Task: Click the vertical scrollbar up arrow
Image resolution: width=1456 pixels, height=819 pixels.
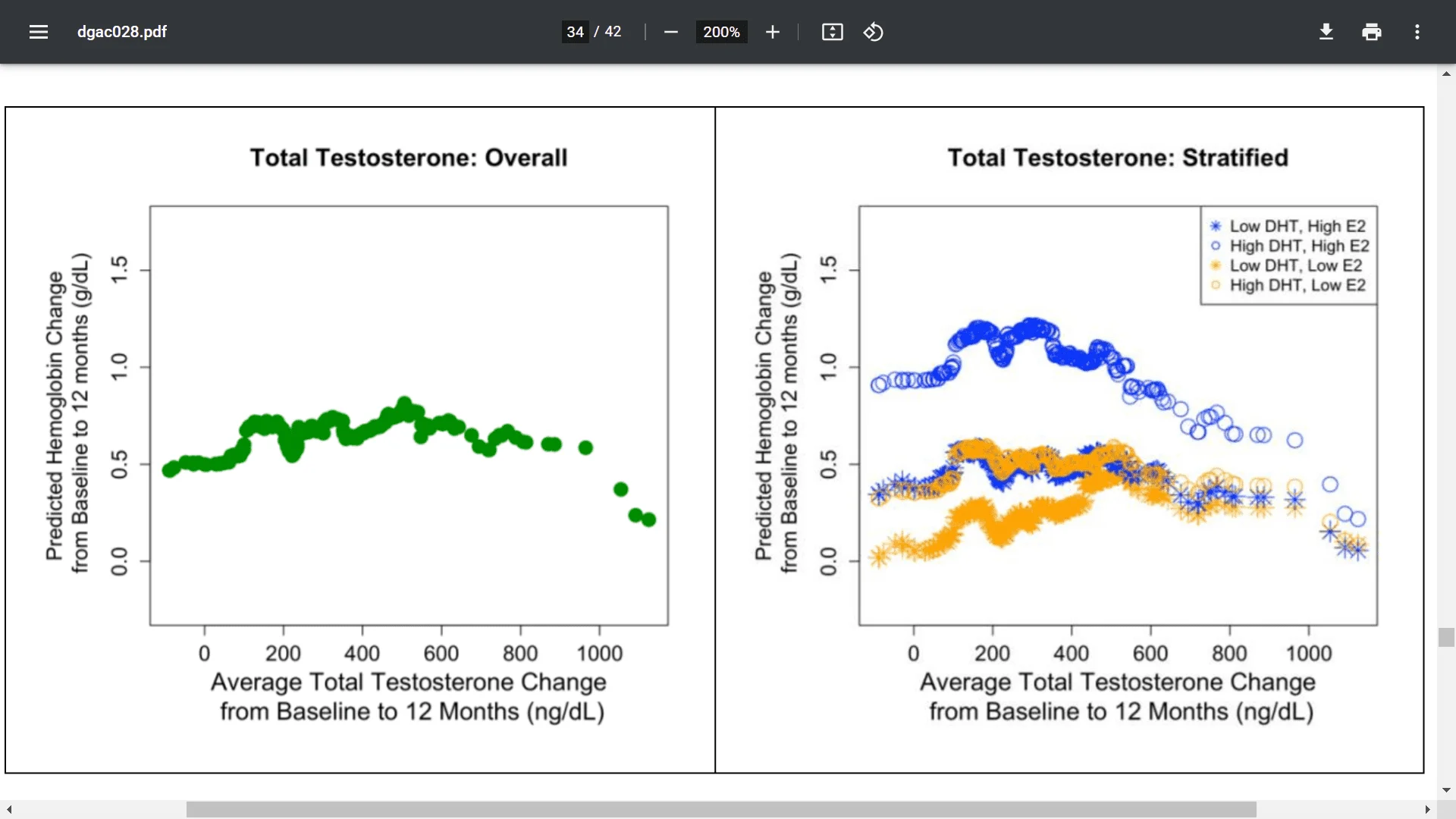Action: pos(1446,74)
